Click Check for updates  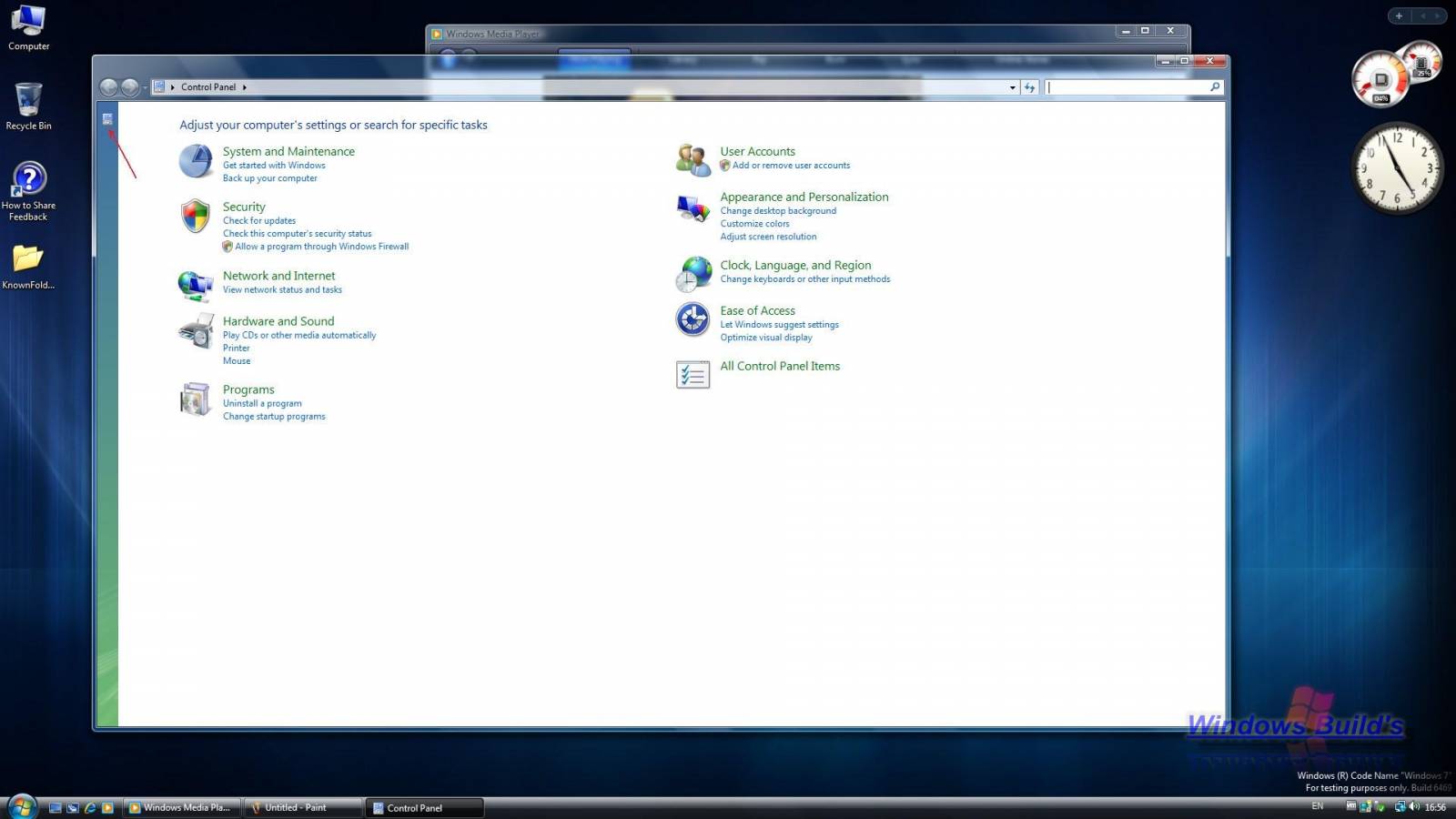[259, 221]
